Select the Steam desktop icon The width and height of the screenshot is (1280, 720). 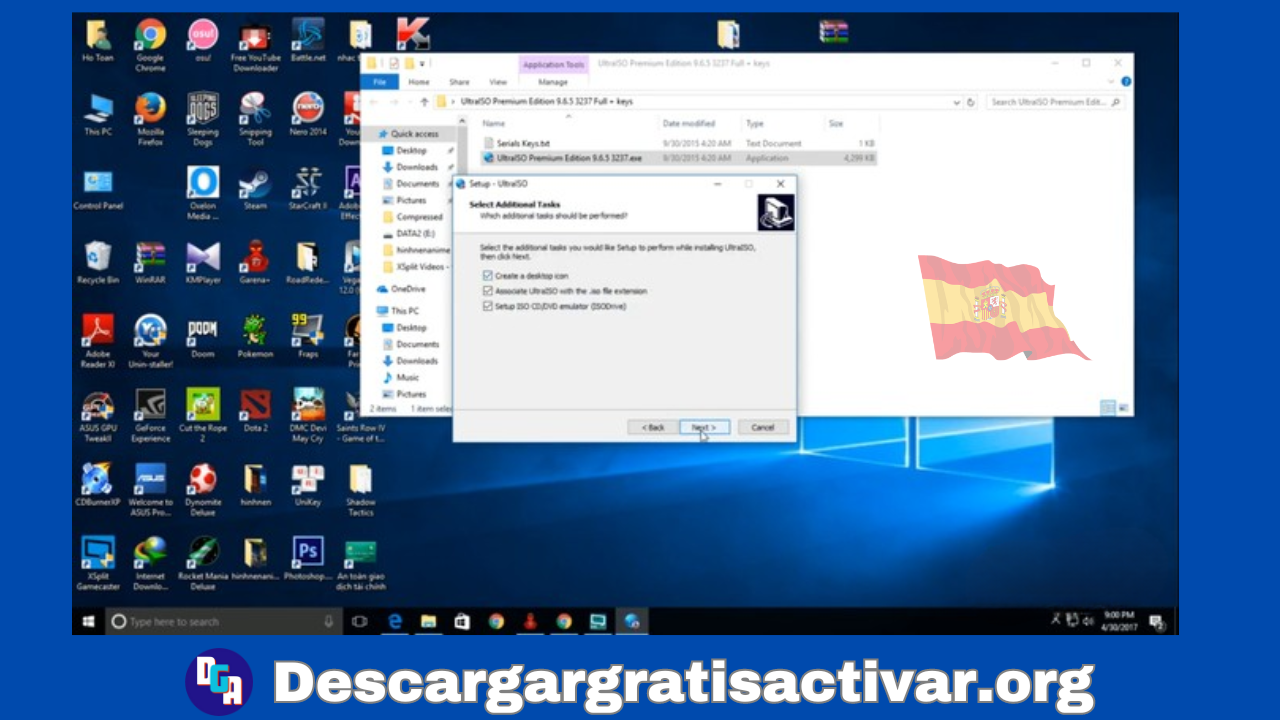(255, 188)
